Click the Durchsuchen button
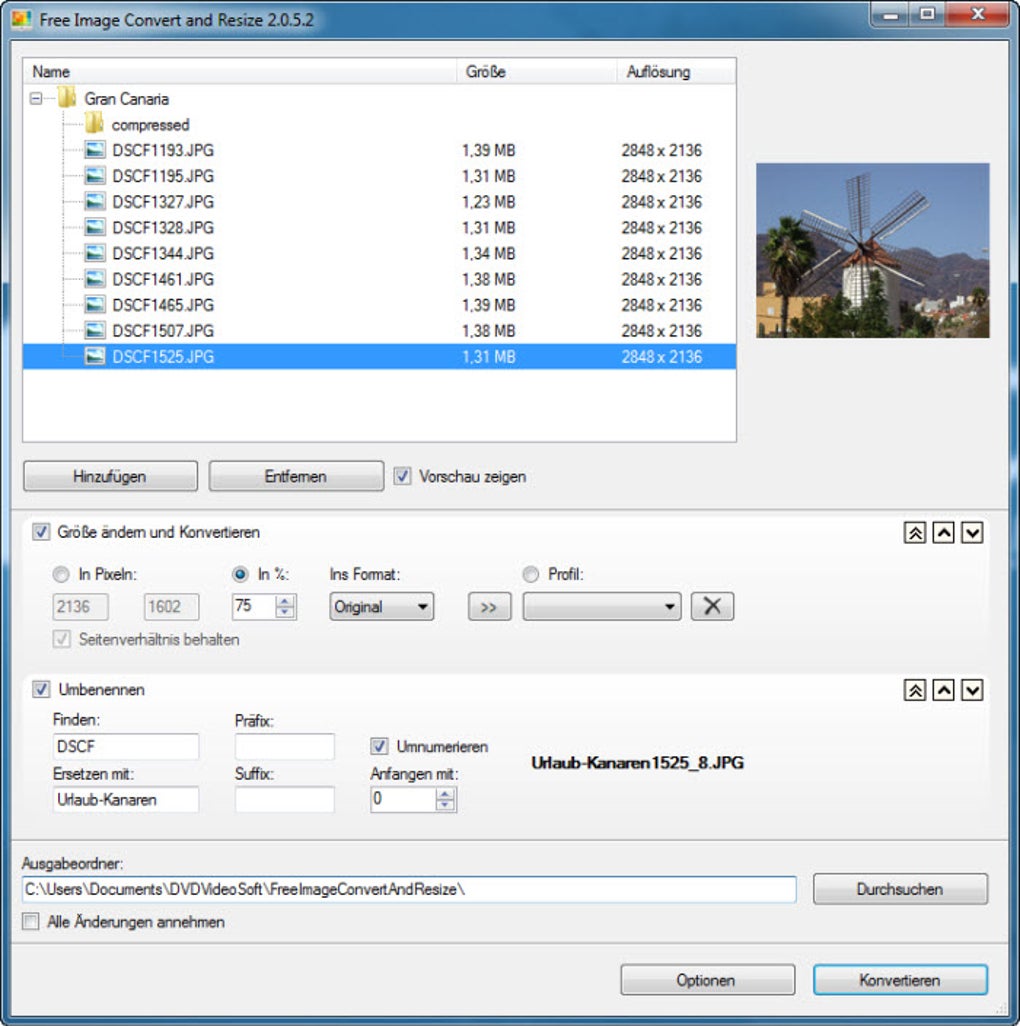The image size is (1020, 1026). click(x=900, y=889)
